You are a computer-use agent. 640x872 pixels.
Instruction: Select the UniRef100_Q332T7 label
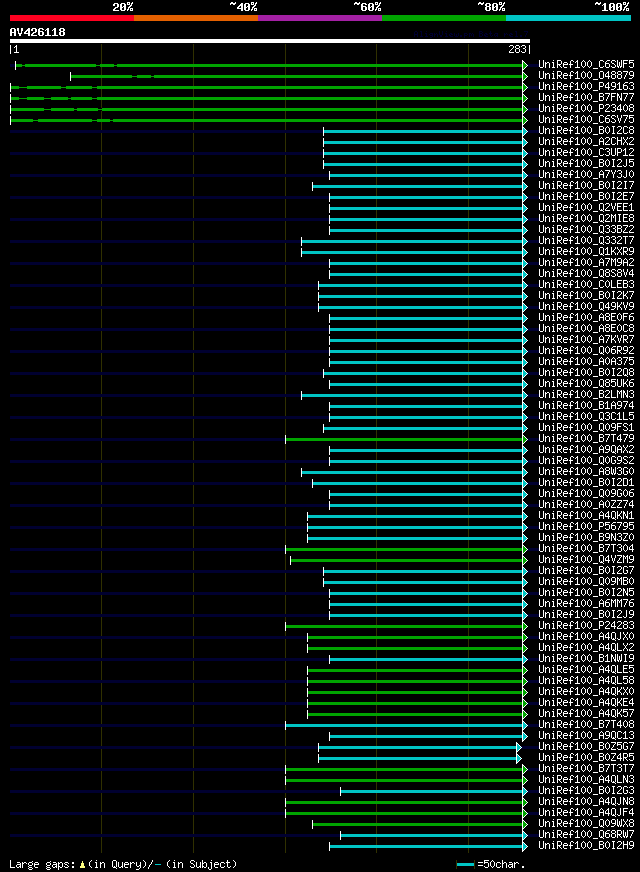pyautogui.click(x=586, y=241)
